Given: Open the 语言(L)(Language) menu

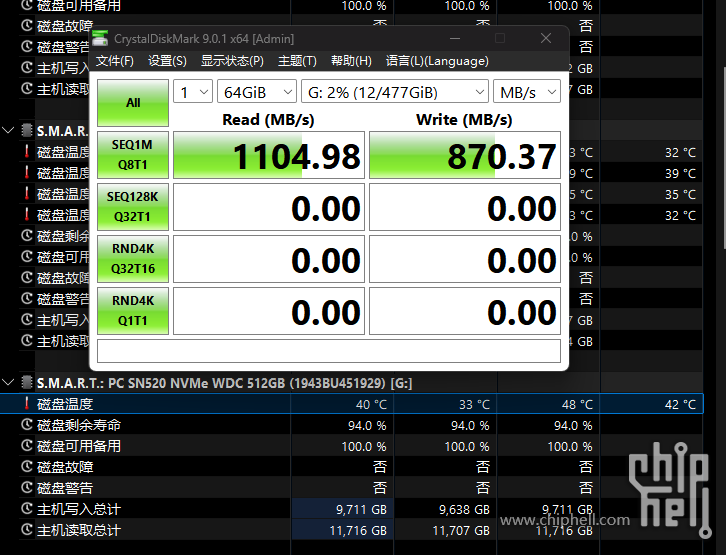Looking at the screenshot, I should 437,61.
